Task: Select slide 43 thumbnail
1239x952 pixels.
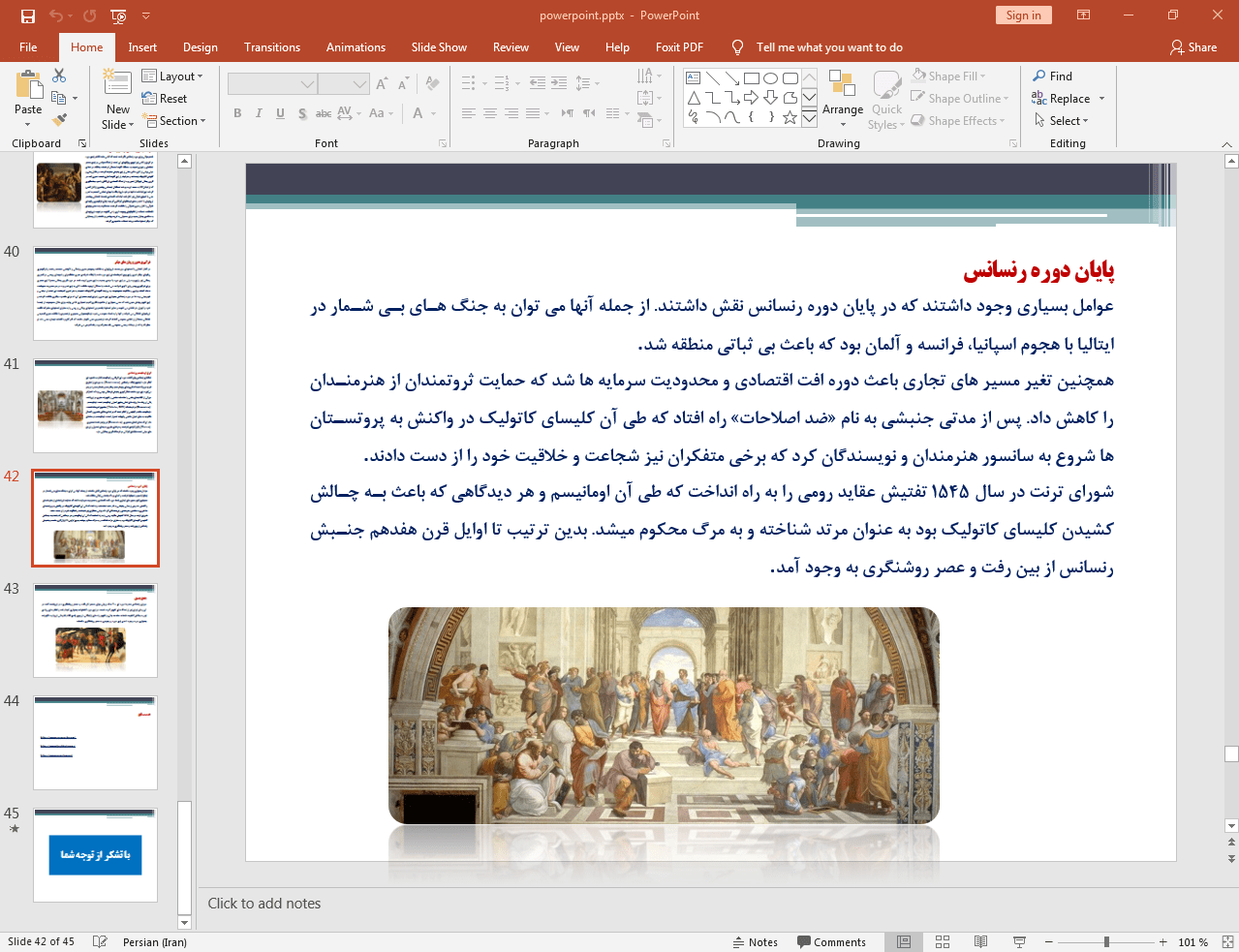Action: pyautogui.click(x=95, y=630)
